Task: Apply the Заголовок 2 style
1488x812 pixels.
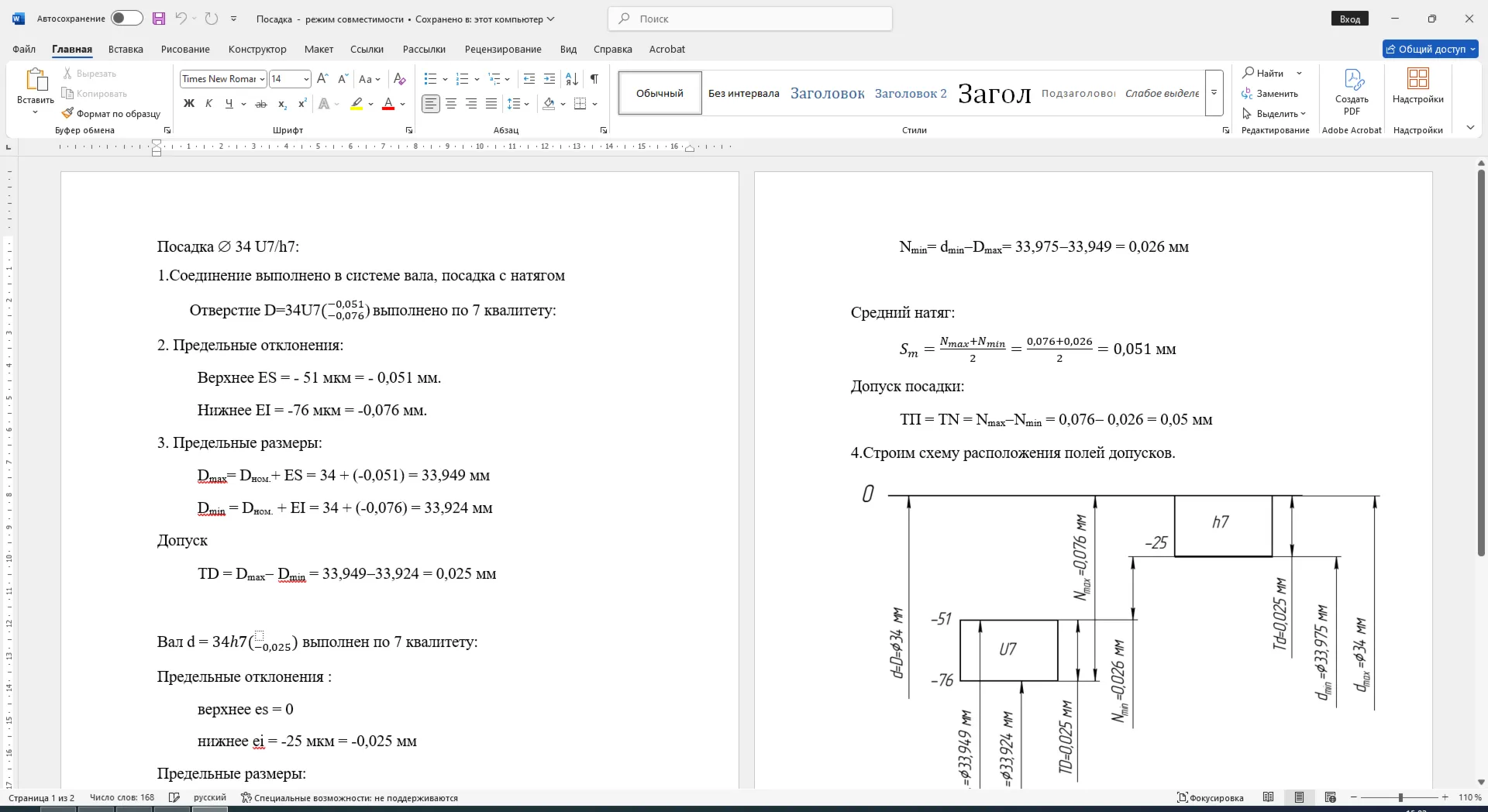Action: 911,93
